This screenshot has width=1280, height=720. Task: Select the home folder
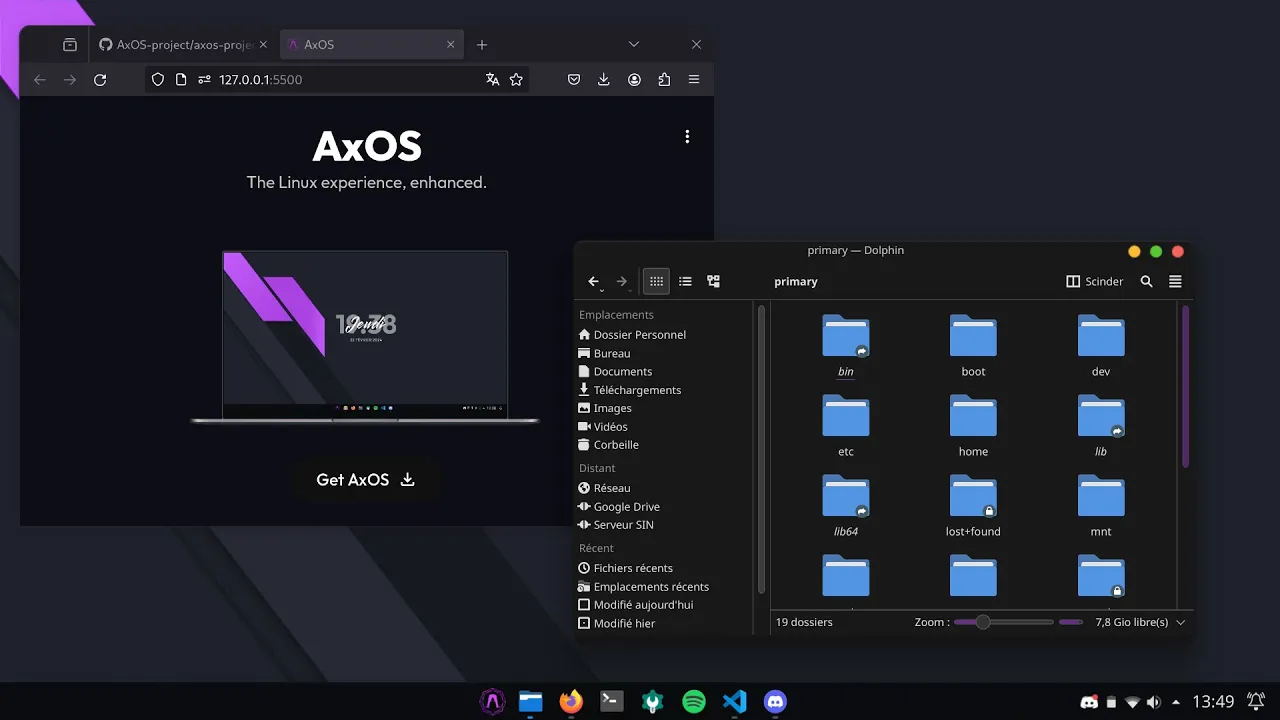[x=973, y=426]
